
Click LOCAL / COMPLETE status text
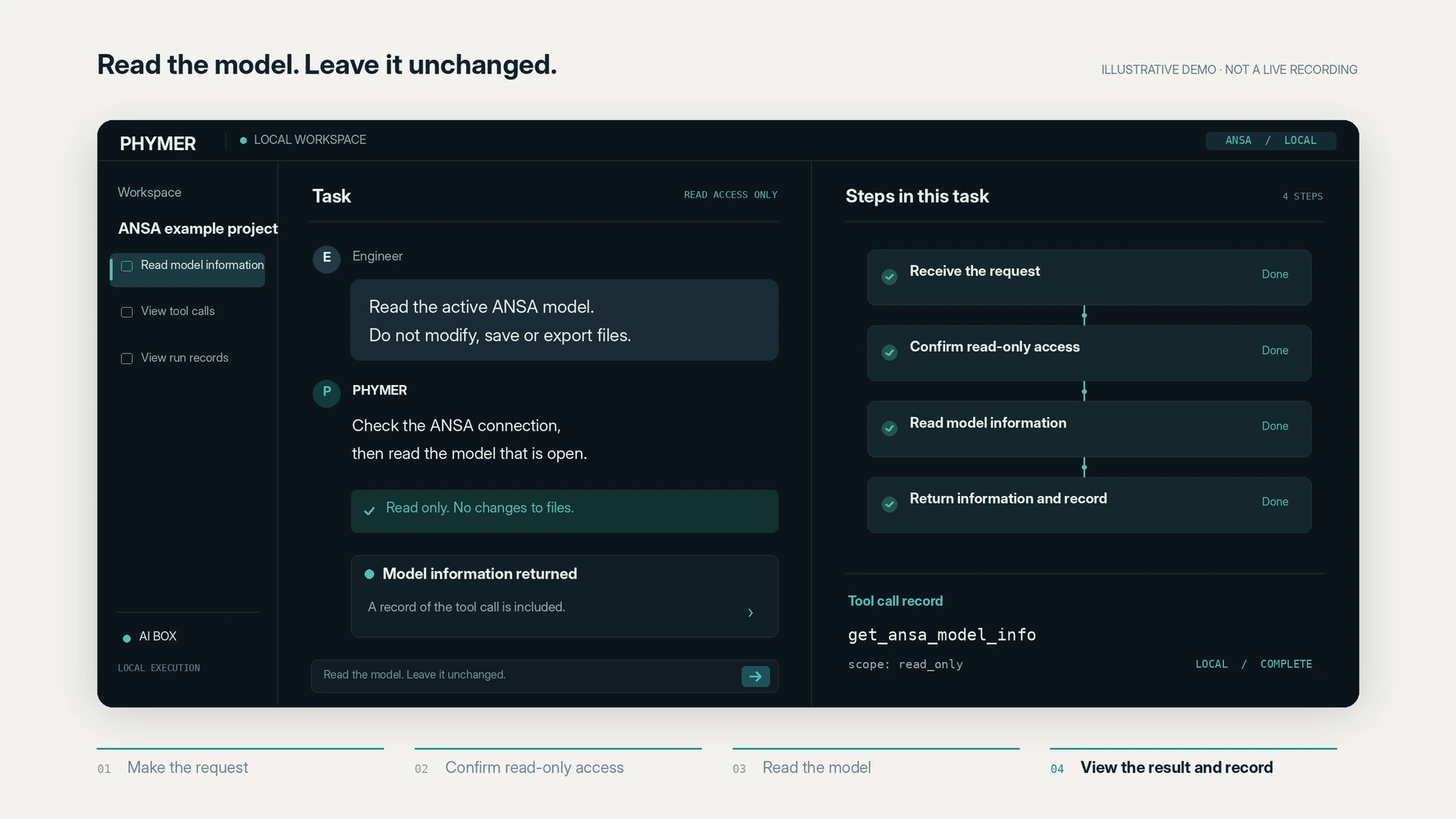[x=1254, y=664]
